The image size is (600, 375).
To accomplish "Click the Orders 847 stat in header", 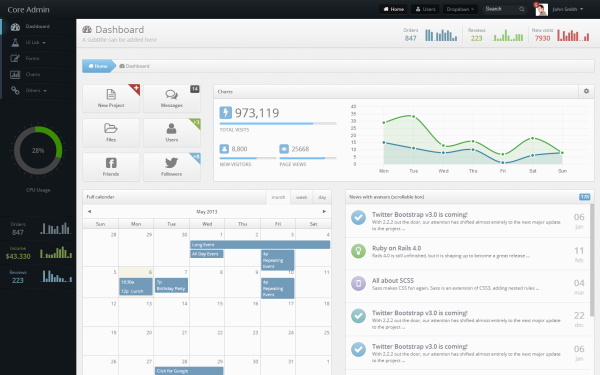I will tap(430, 34).
